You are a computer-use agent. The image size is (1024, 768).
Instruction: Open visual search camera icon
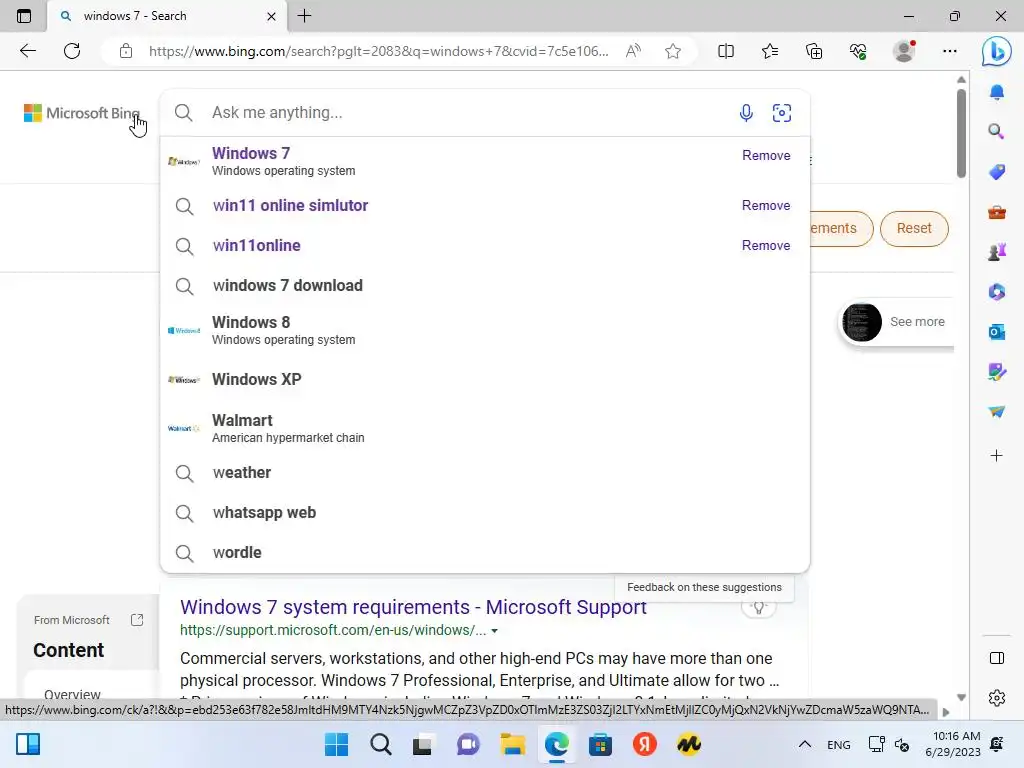782,113
